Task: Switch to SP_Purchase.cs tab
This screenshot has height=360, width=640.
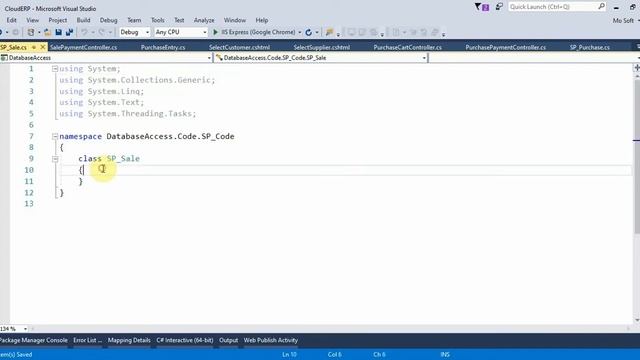Action: 590,47
